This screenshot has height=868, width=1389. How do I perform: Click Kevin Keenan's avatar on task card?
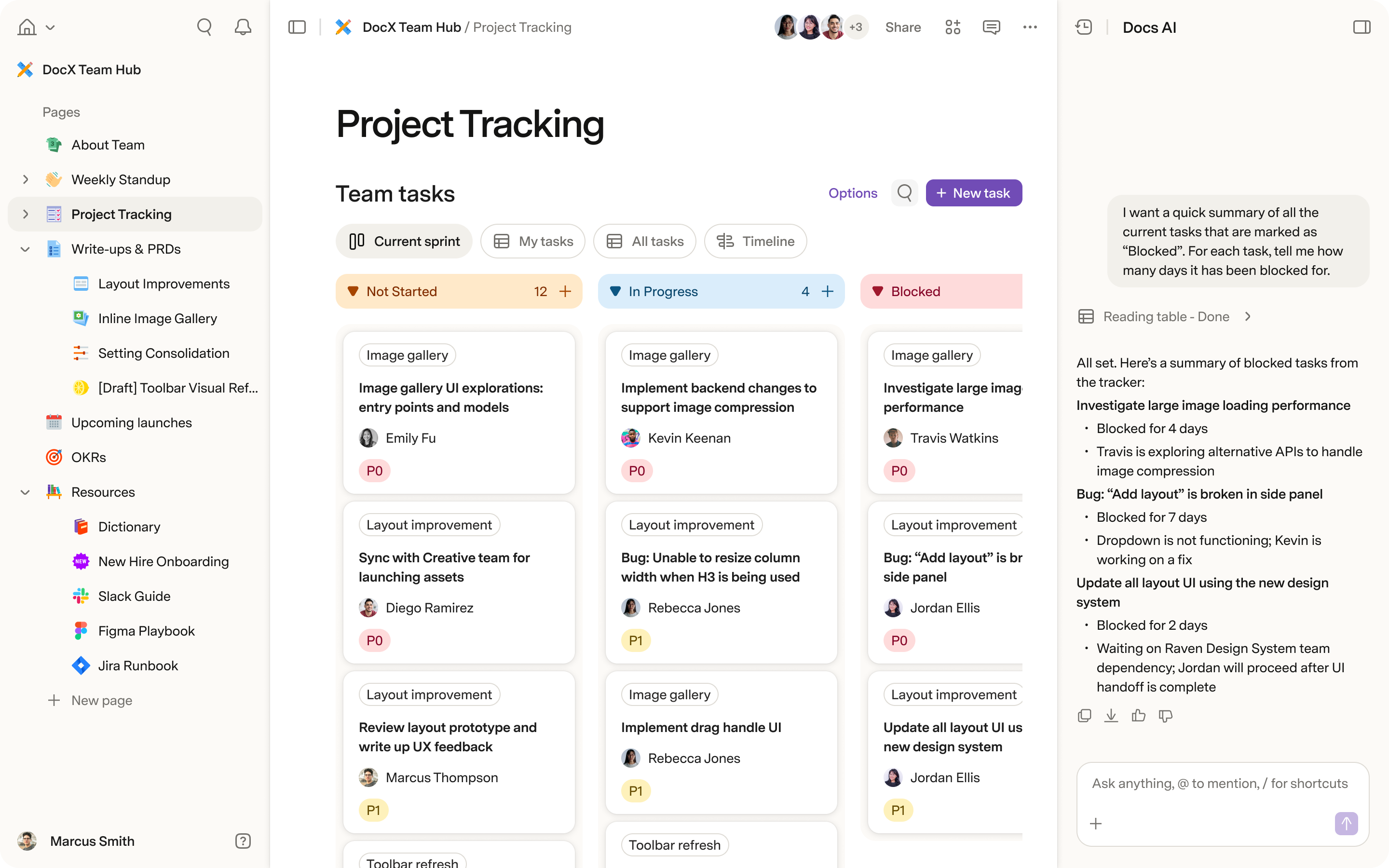[630, 438]
